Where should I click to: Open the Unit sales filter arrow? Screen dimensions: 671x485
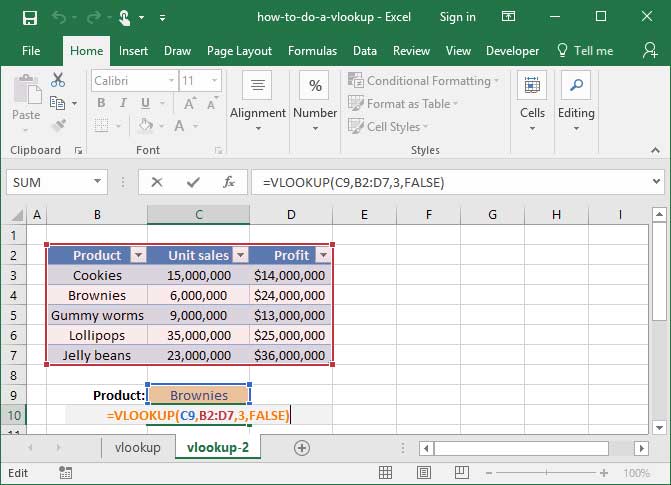tap(240, 256)
